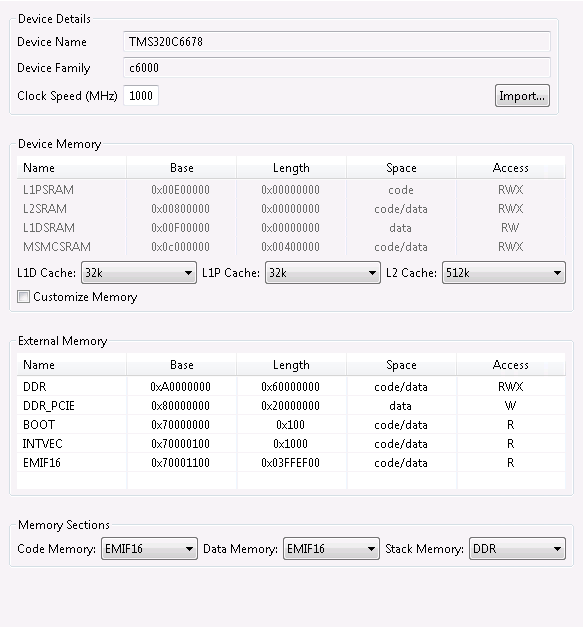Image resolution: width=583 pixels, height=627 pixels.
Task: Click the External Memory Base column header
Action: tap(182, 365)
